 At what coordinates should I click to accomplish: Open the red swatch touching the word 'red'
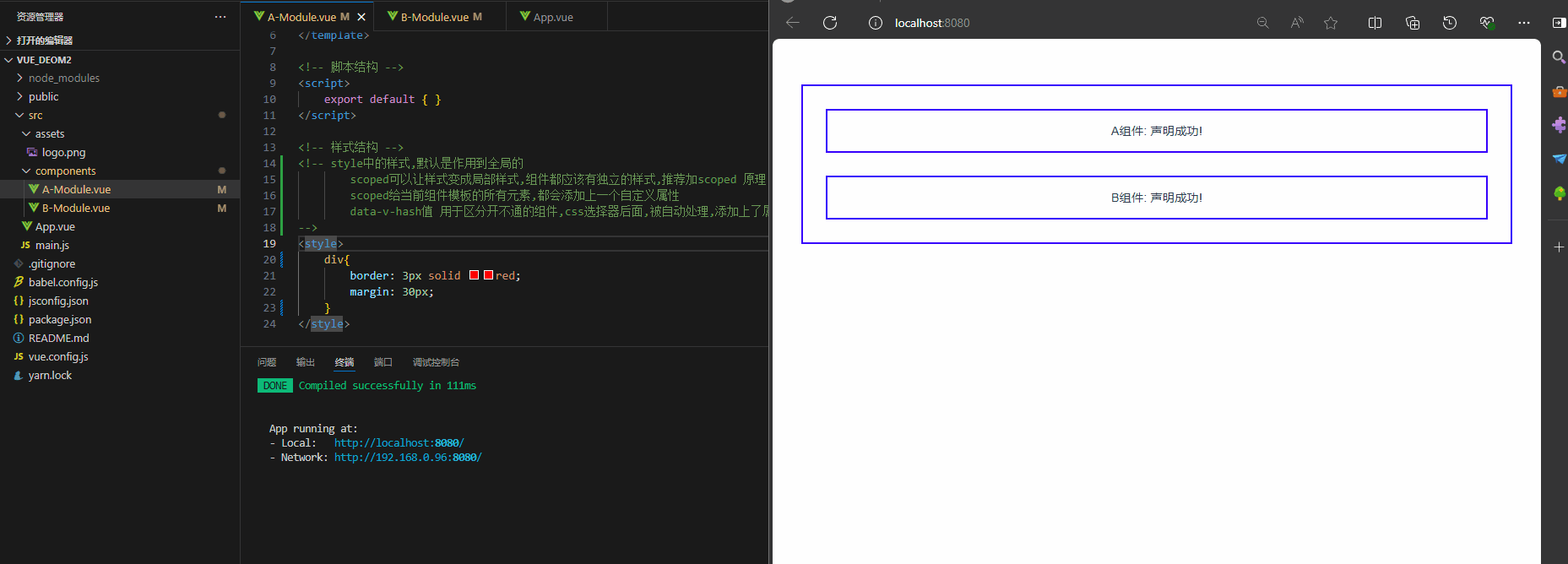click(488, 275)
